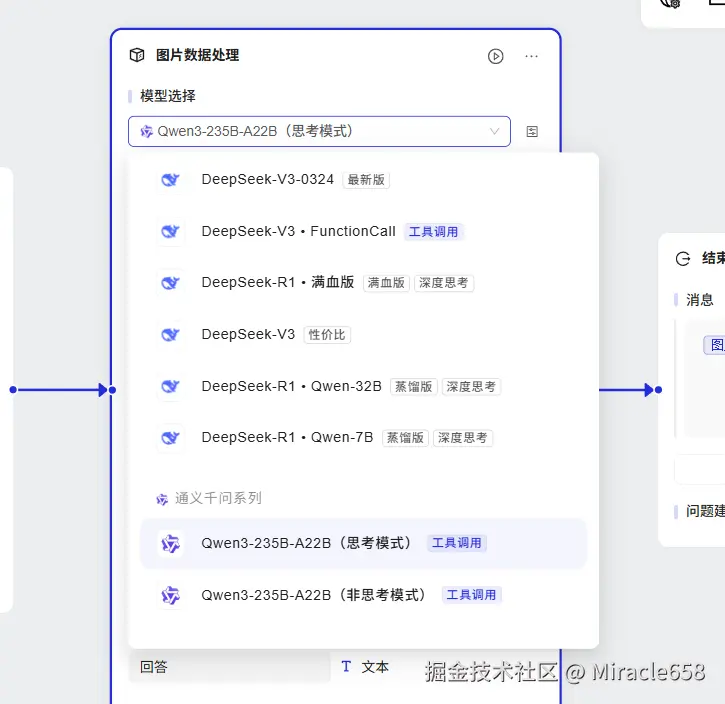Click the DeepSeek whale icon beside DeepSeek-V3-0324
Image resolution: width=725 pixels, height=704 pixels.
(171, 179)
